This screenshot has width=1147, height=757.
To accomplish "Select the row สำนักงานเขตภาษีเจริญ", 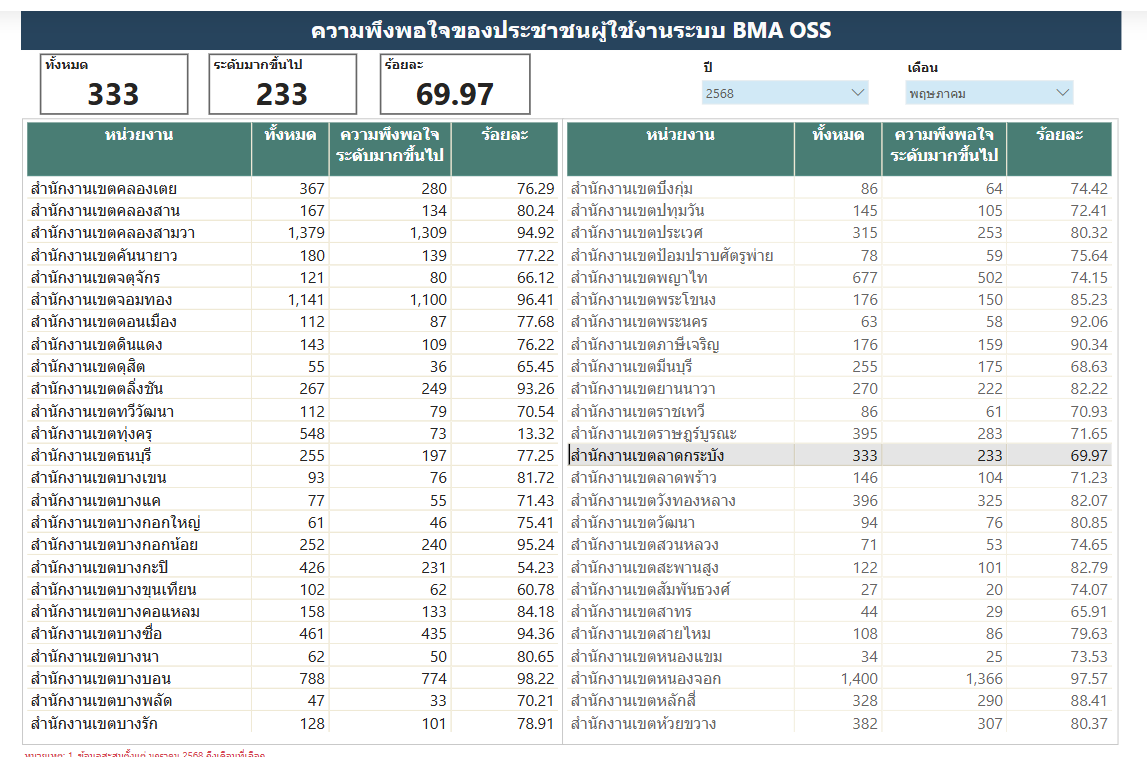I will [x=840, y=344].
